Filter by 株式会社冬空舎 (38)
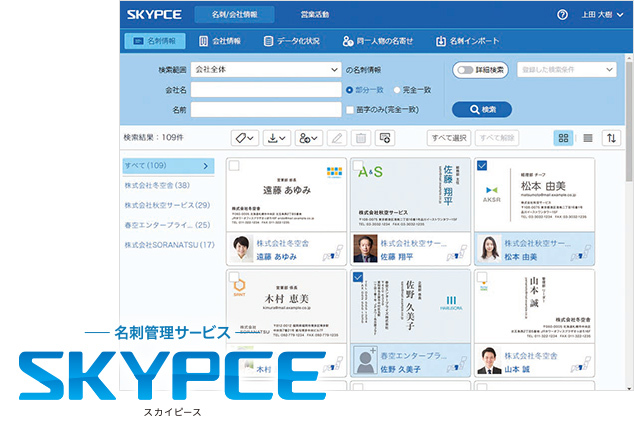This screenshot has width=634, height=423. click(157, 186)
